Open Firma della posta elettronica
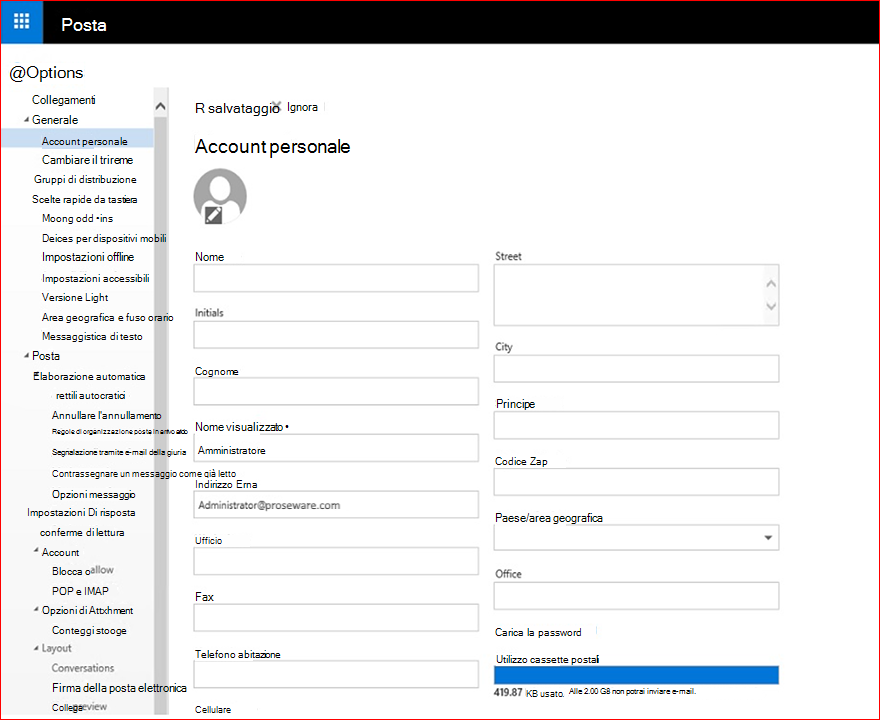The height and width of the screenshot is (720, 880). click(x=119, y=688)
